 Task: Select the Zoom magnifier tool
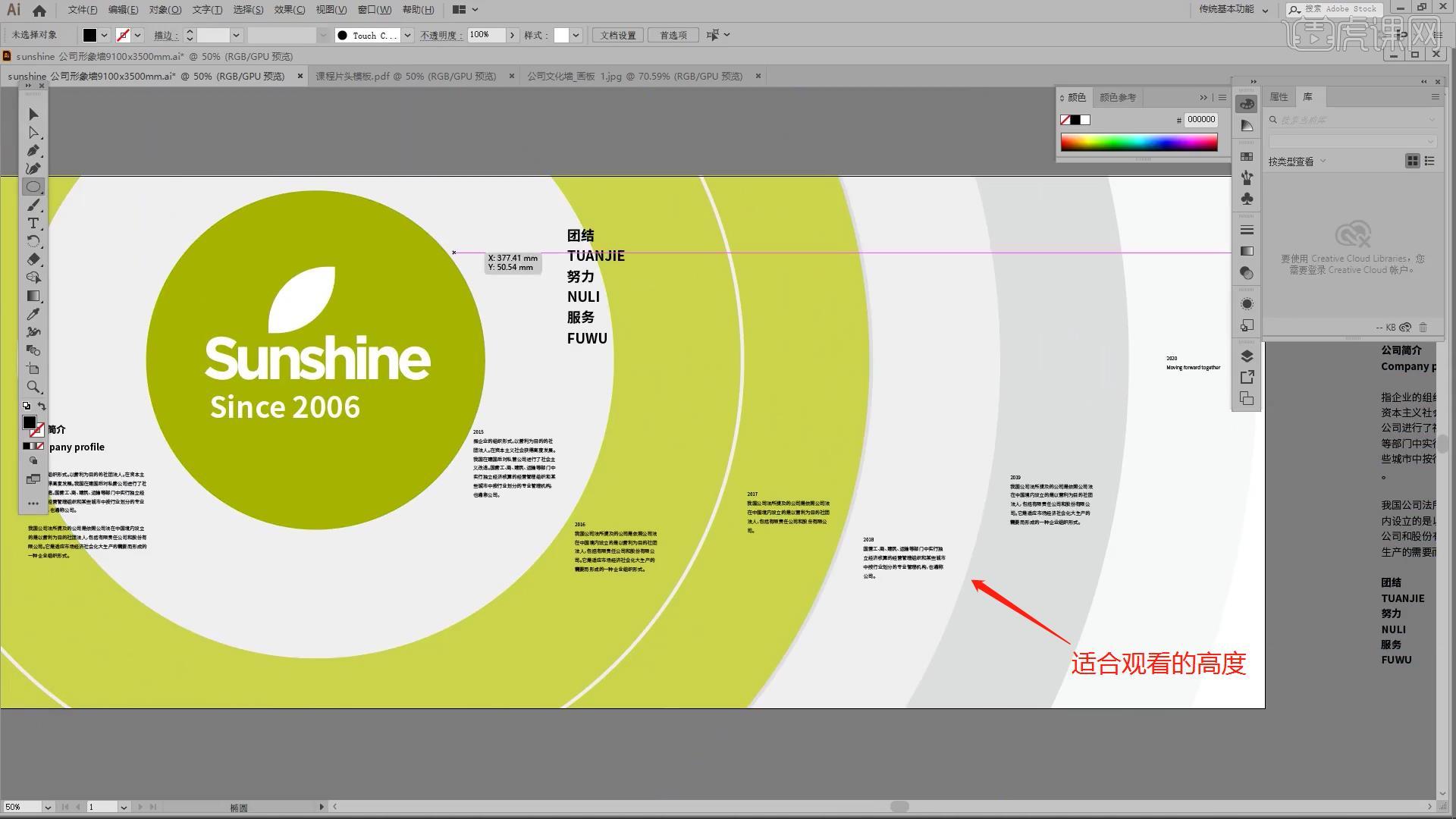tap(33, 387)
